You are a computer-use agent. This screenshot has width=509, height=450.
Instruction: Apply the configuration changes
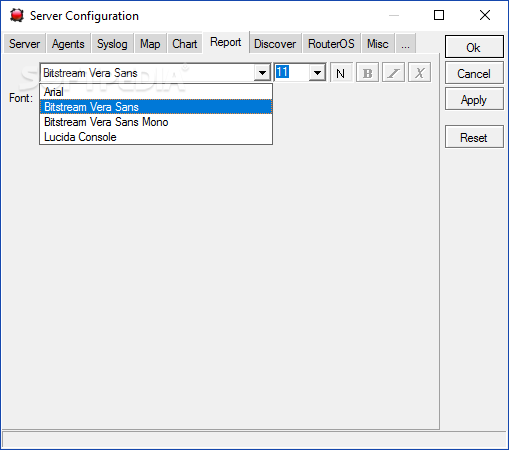[474, 99]
